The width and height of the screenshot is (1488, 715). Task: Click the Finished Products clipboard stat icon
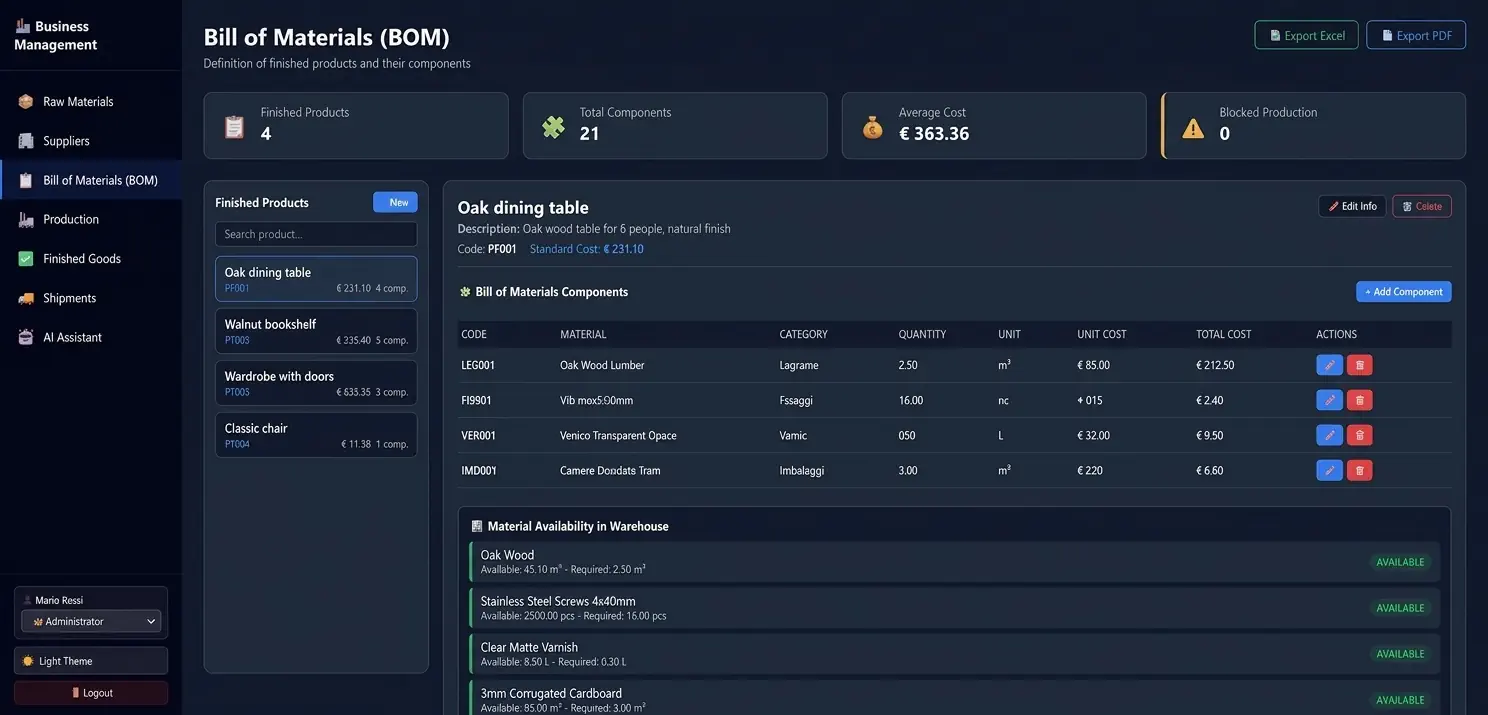click(234, 127)
